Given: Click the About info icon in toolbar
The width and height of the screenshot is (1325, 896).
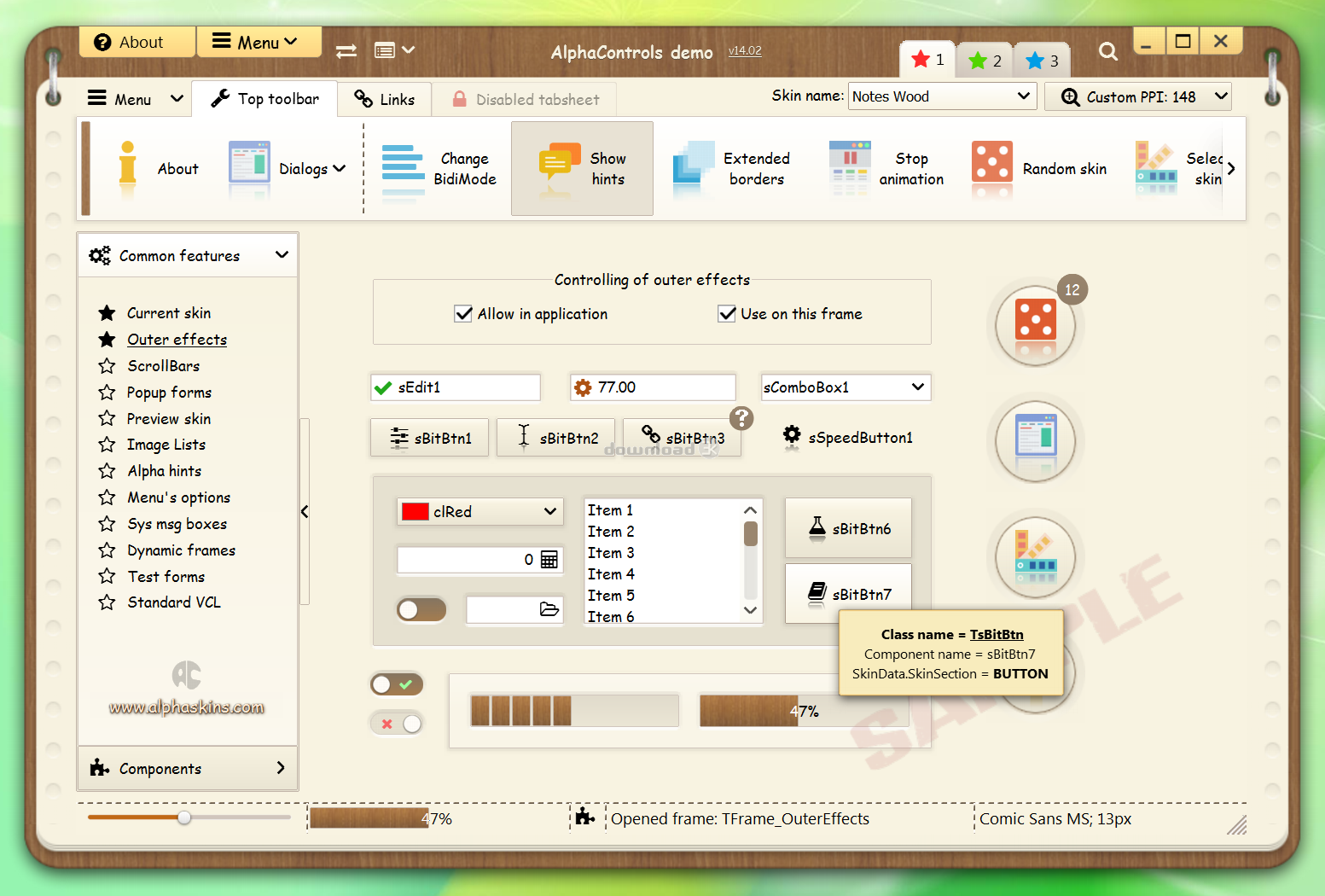Looking at the screenshot, I should [x=127, y=163].
